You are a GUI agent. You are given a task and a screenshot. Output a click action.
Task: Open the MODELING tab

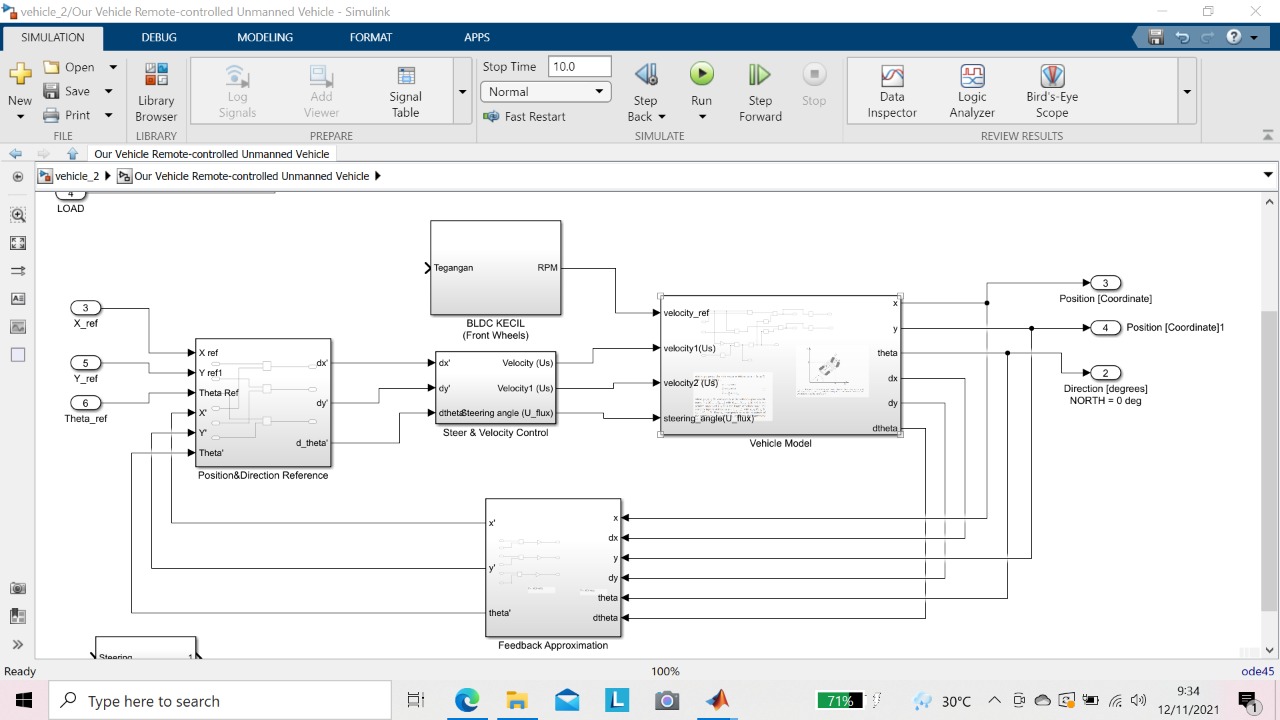(265, 37)
